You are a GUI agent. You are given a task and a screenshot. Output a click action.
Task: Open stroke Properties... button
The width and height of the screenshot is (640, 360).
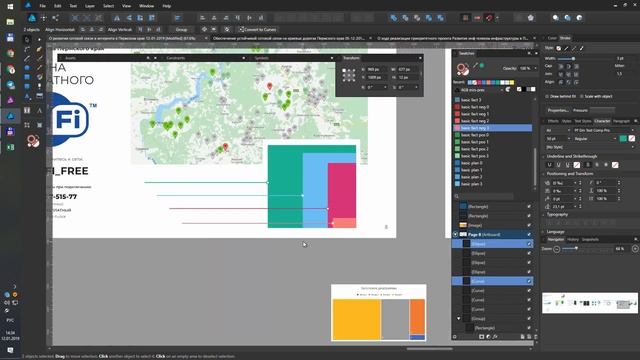pyautogui.click(x=558, y=110)
